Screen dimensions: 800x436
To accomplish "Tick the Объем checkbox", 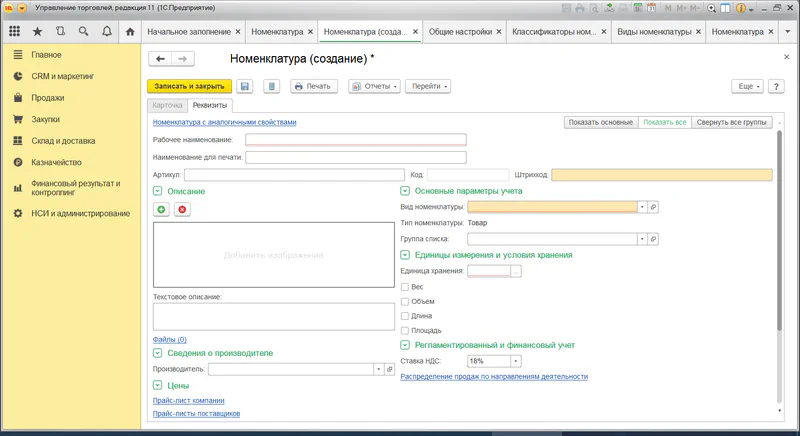I will pos(404,301).
